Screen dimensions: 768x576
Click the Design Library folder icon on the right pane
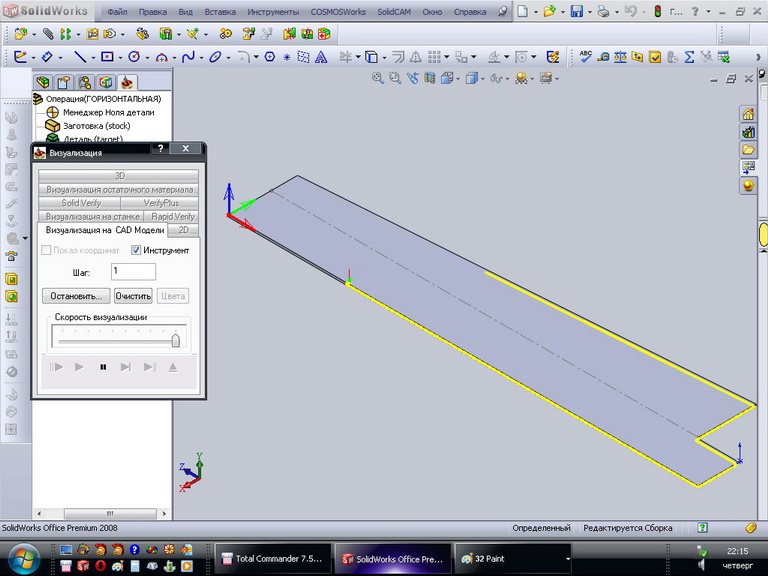747,150
